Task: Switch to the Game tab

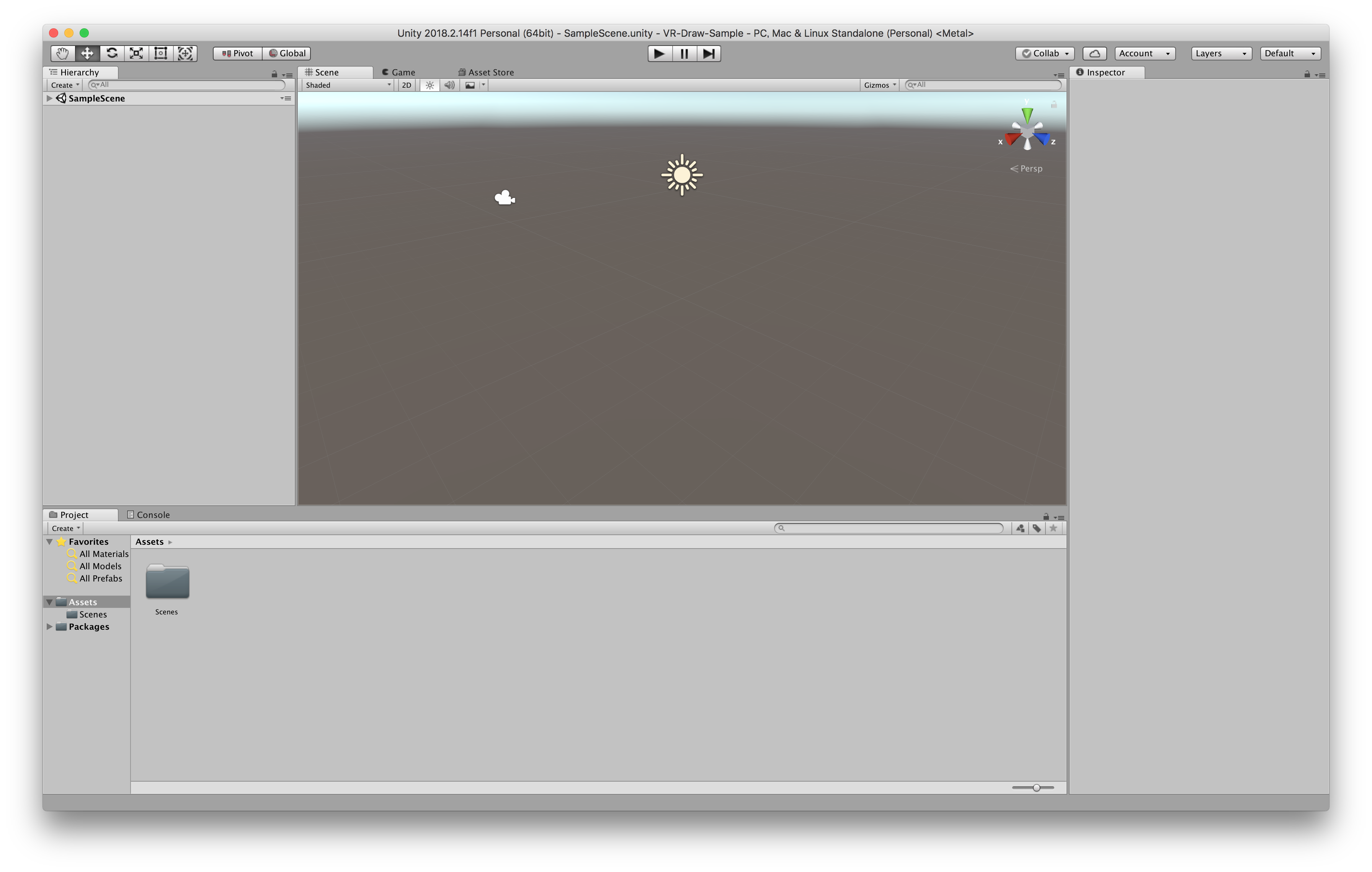Action: 399,72
